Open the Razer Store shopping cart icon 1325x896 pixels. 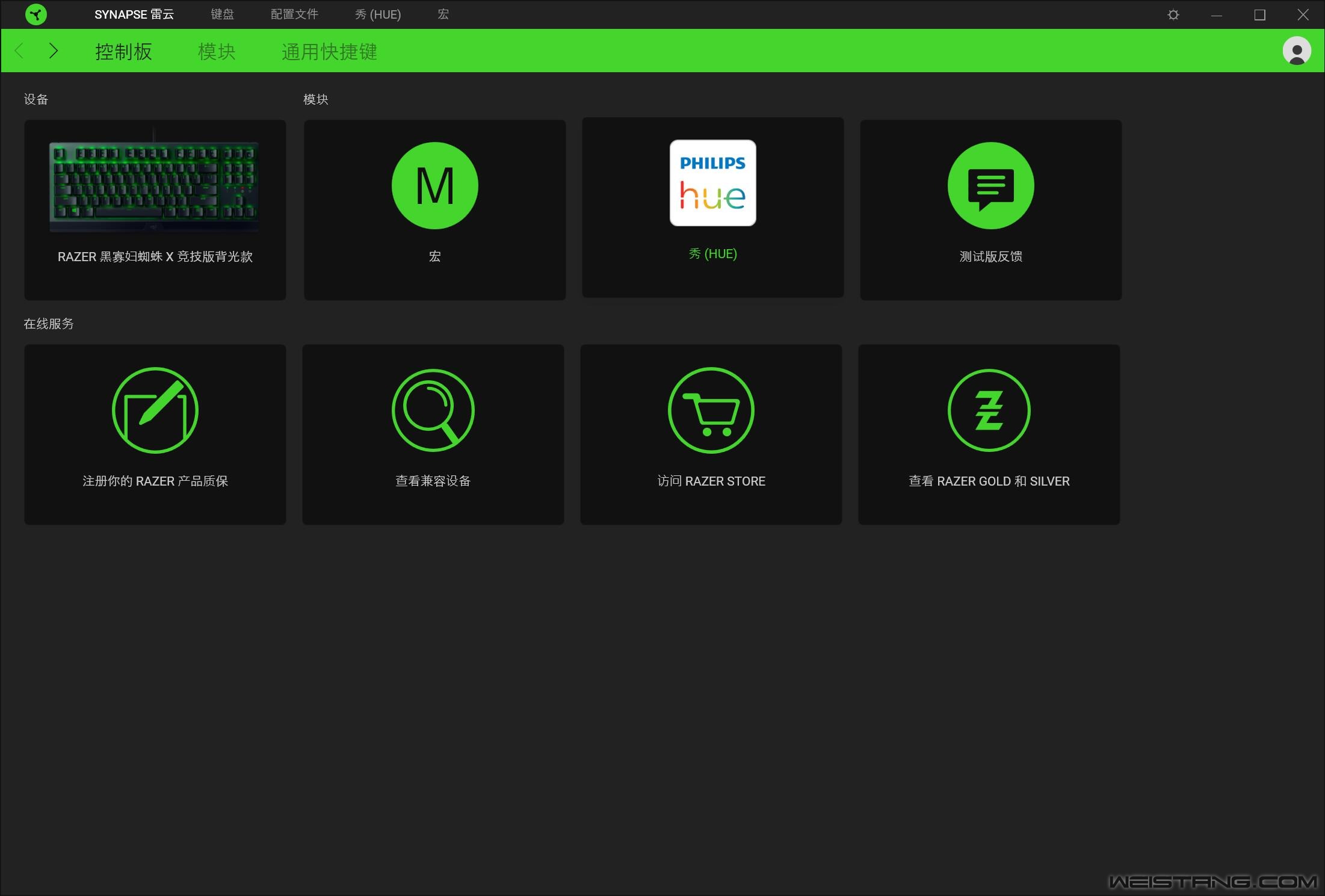711,410
